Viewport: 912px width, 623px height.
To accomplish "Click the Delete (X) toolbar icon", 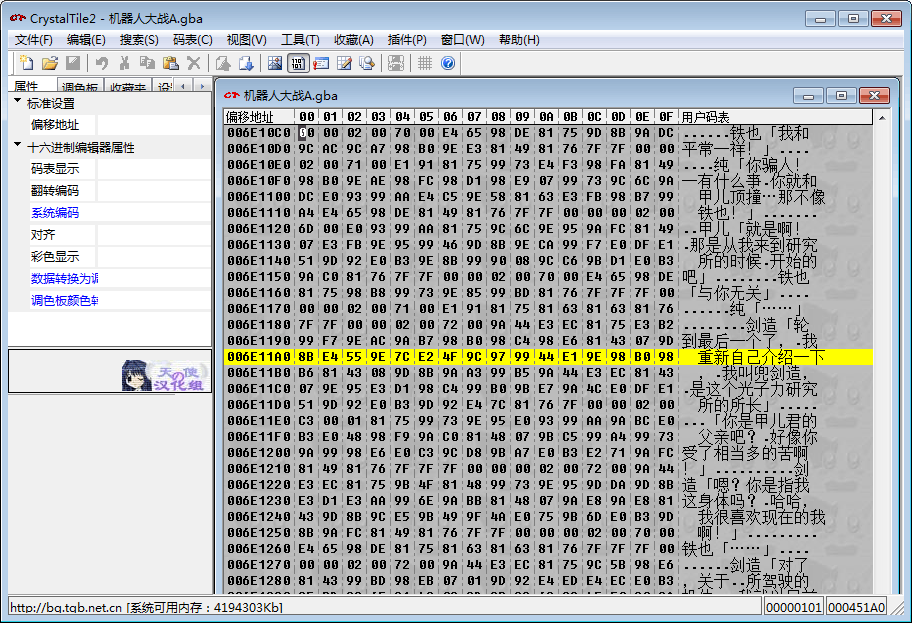I will (191, 62).
